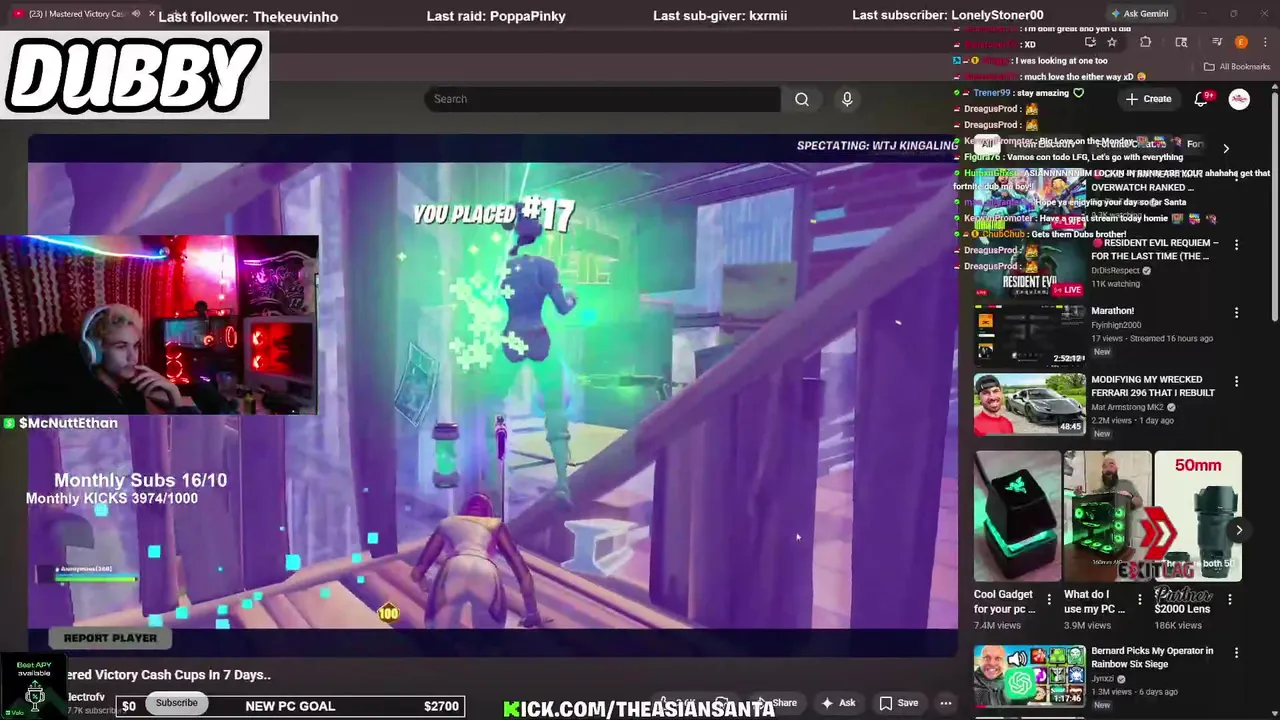Open the Marathon! video thumbnail

click(x=1029, y=335)
